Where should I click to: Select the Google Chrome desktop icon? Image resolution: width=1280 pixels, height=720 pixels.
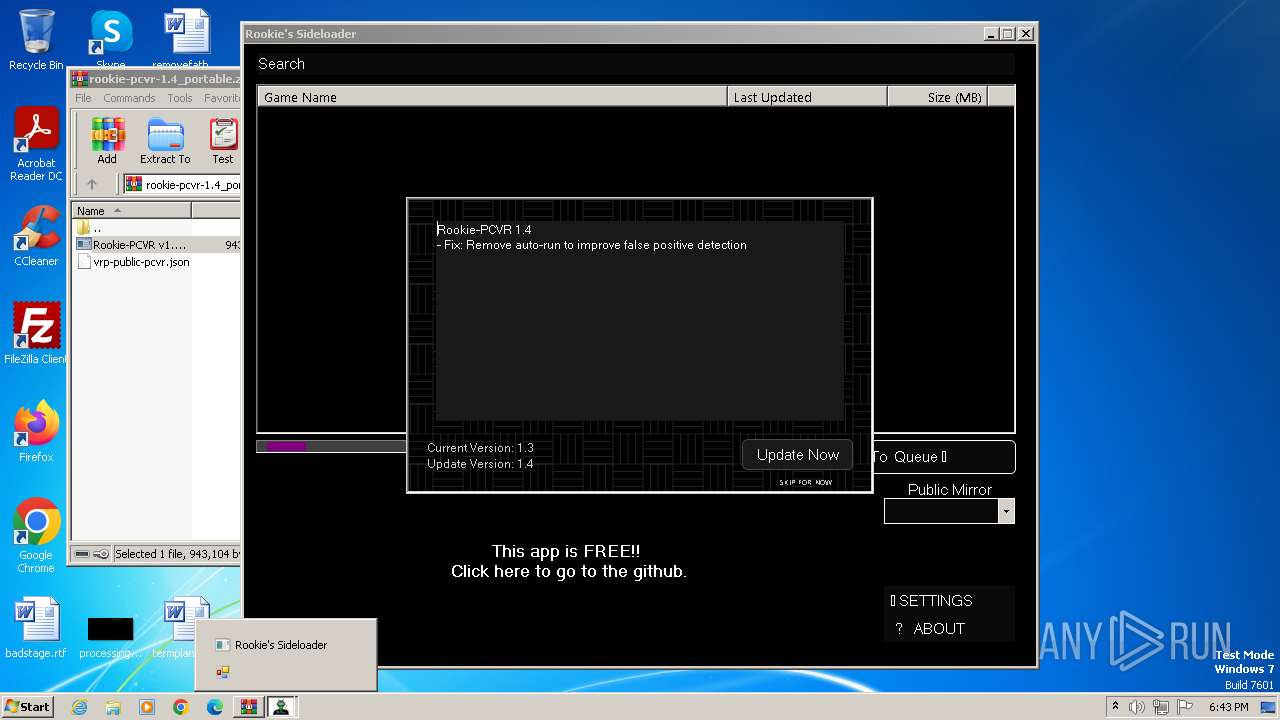[36, 537]
